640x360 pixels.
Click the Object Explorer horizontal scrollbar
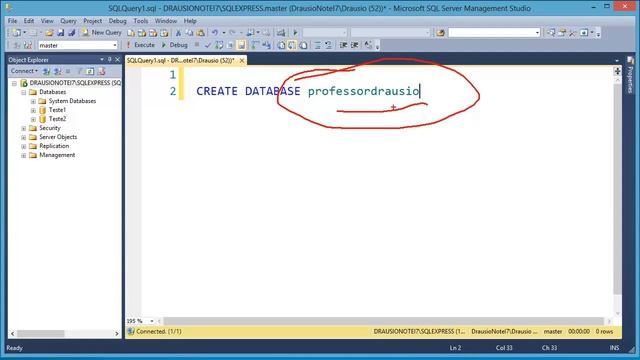(x=64, y=333)
